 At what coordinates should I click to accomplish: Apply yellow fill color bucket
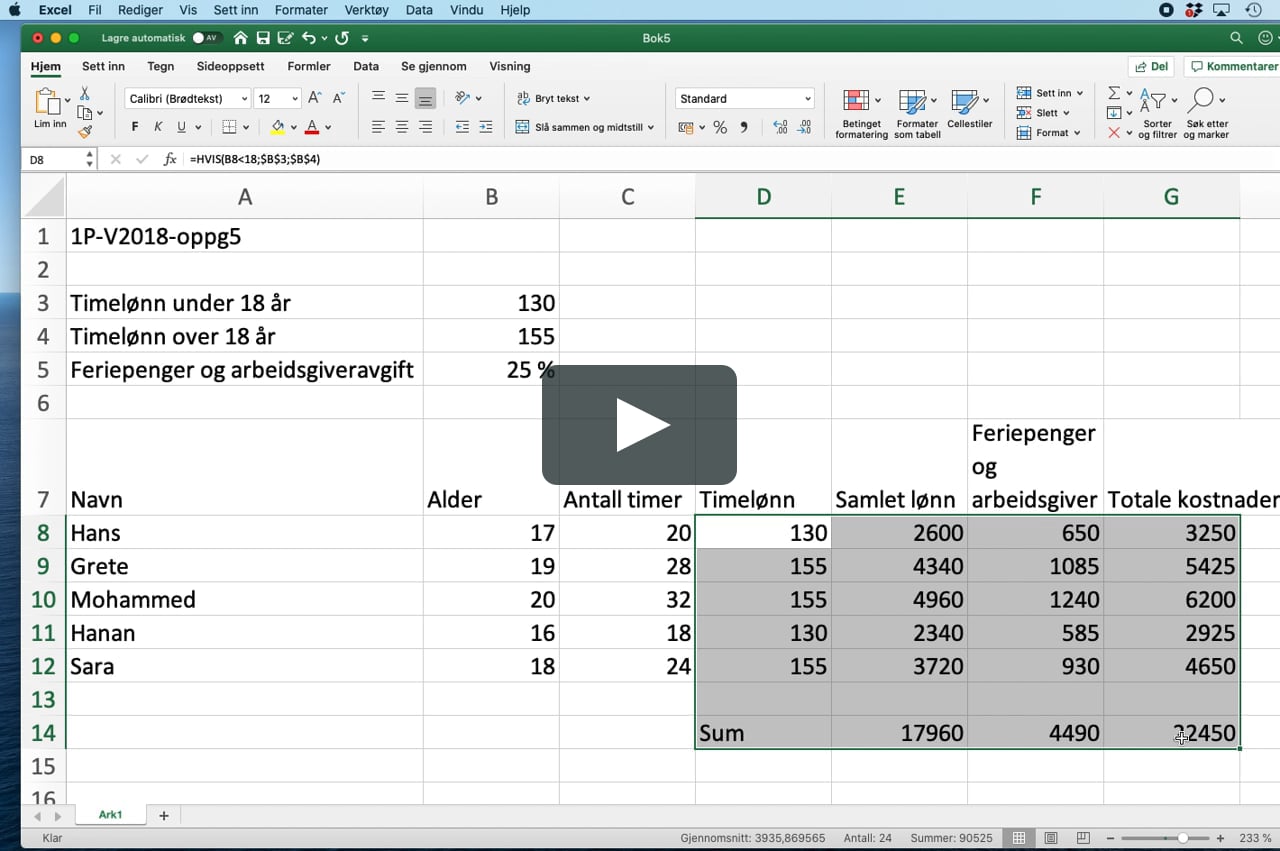(278, 127)
